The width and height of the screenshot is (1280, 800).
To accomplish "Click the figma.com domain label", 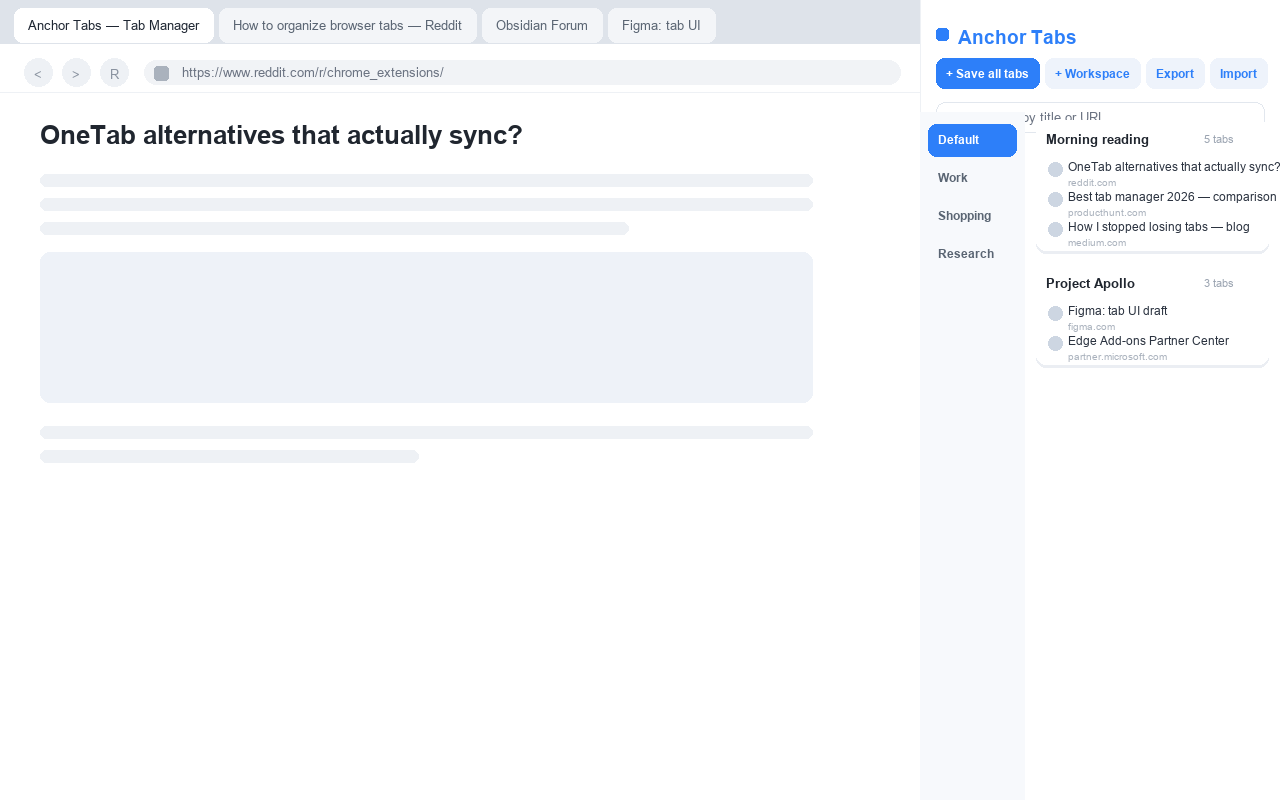I will coord(1091,327).
